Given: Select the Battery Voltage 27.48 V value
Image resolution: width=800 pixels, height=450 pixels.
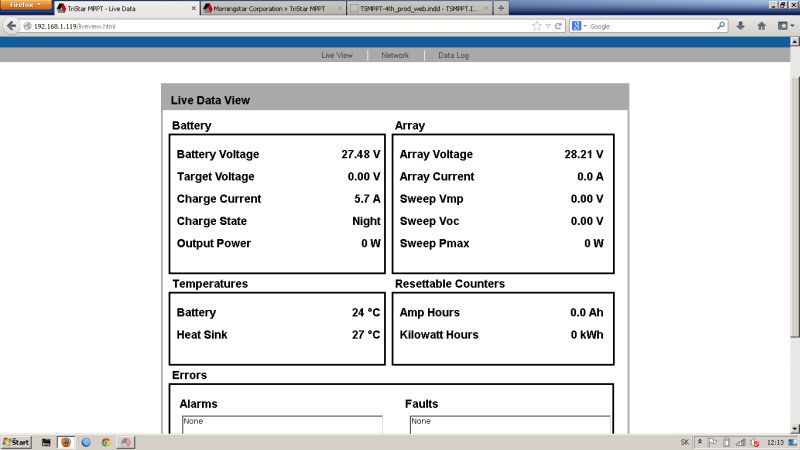Looking at the screenshot, I should pyautogui.click(x=361, y=154).
